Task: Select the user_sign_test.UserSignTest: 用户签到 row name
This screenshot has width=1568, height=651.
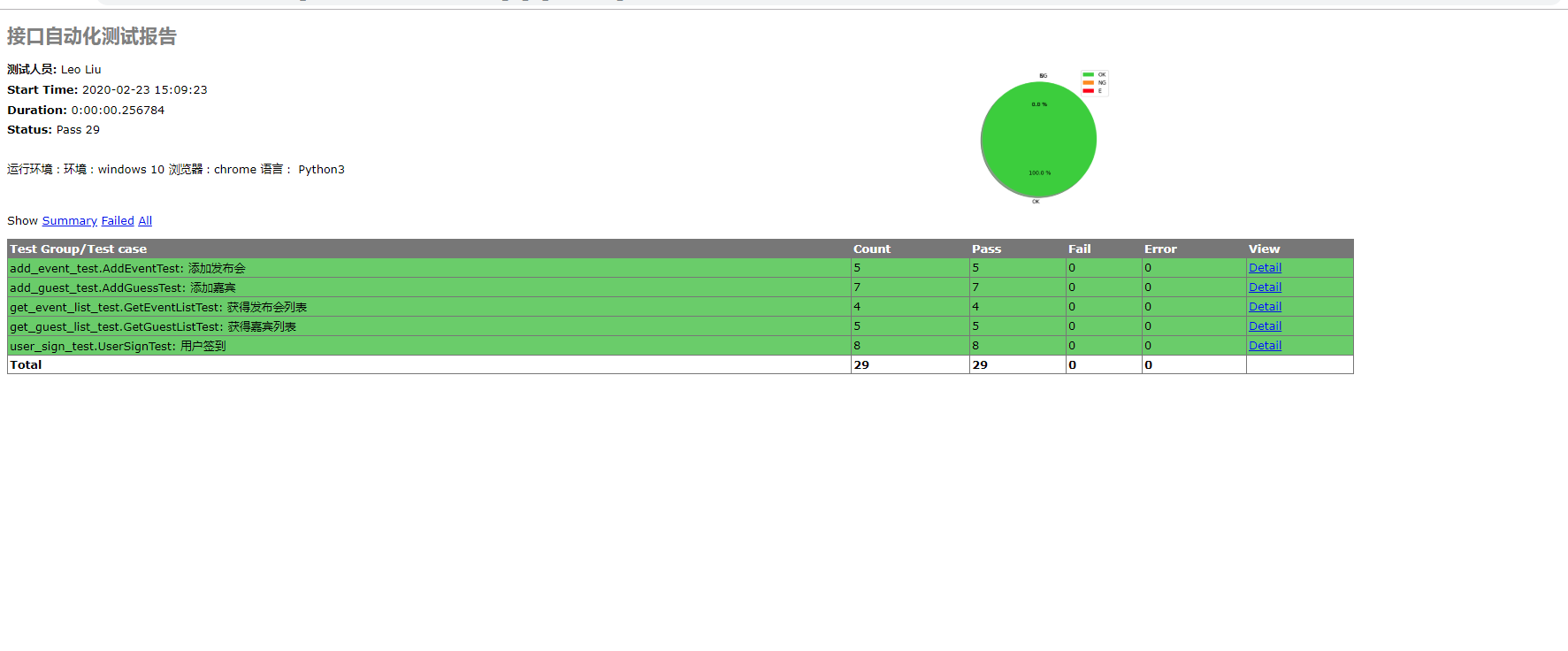Action: click(x=118, y=346)
